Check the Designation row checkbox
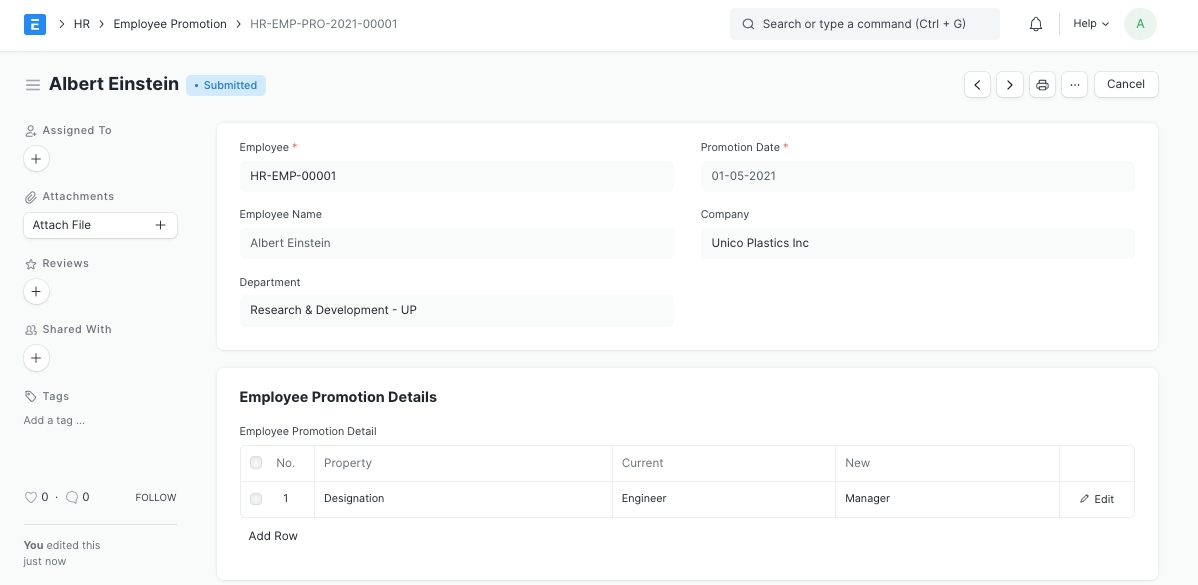This screenshot has height=585, width=1198. [x=256, y=499]
